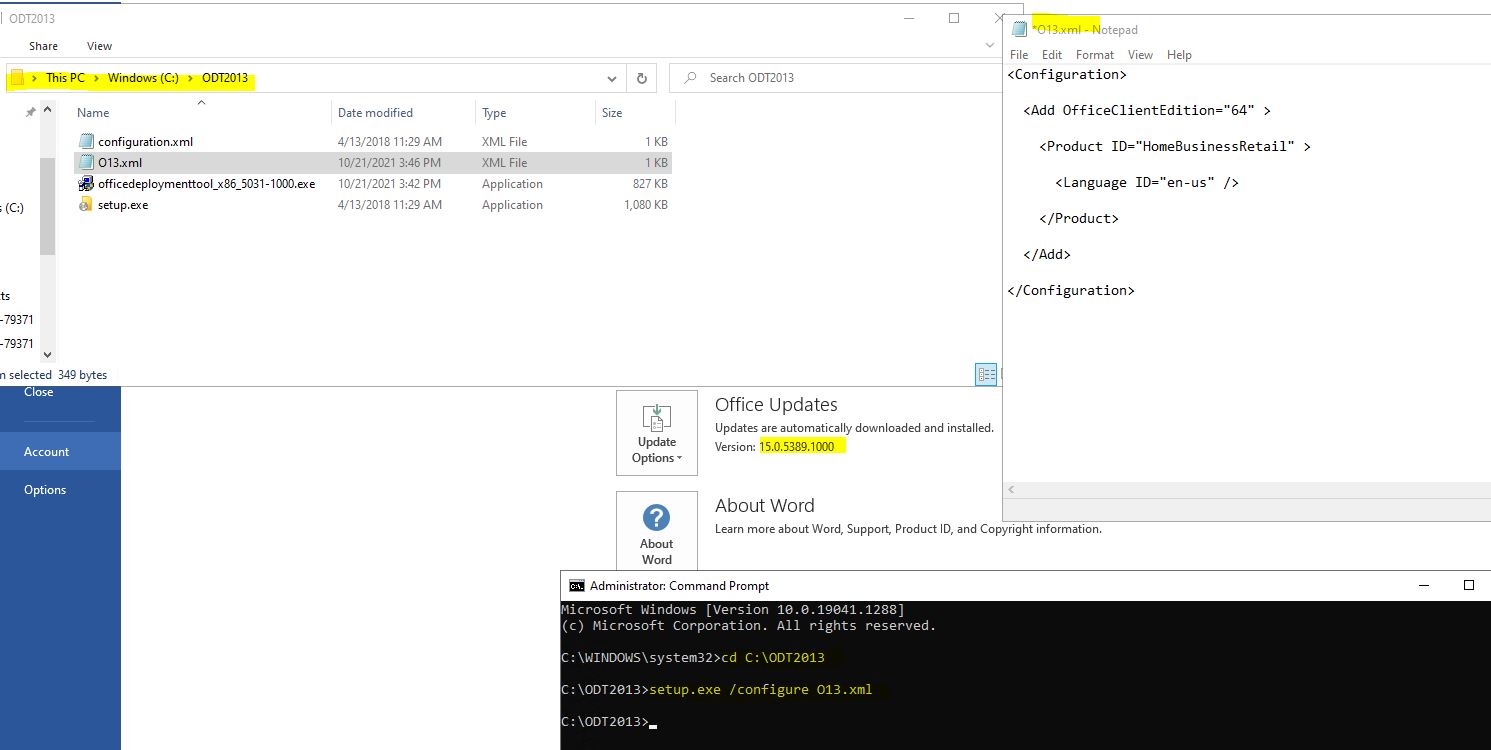This screenshot has height=750, width=1491.
Task: Expand the Explorer ribbon with the chevron
Action: pos(989,44)
